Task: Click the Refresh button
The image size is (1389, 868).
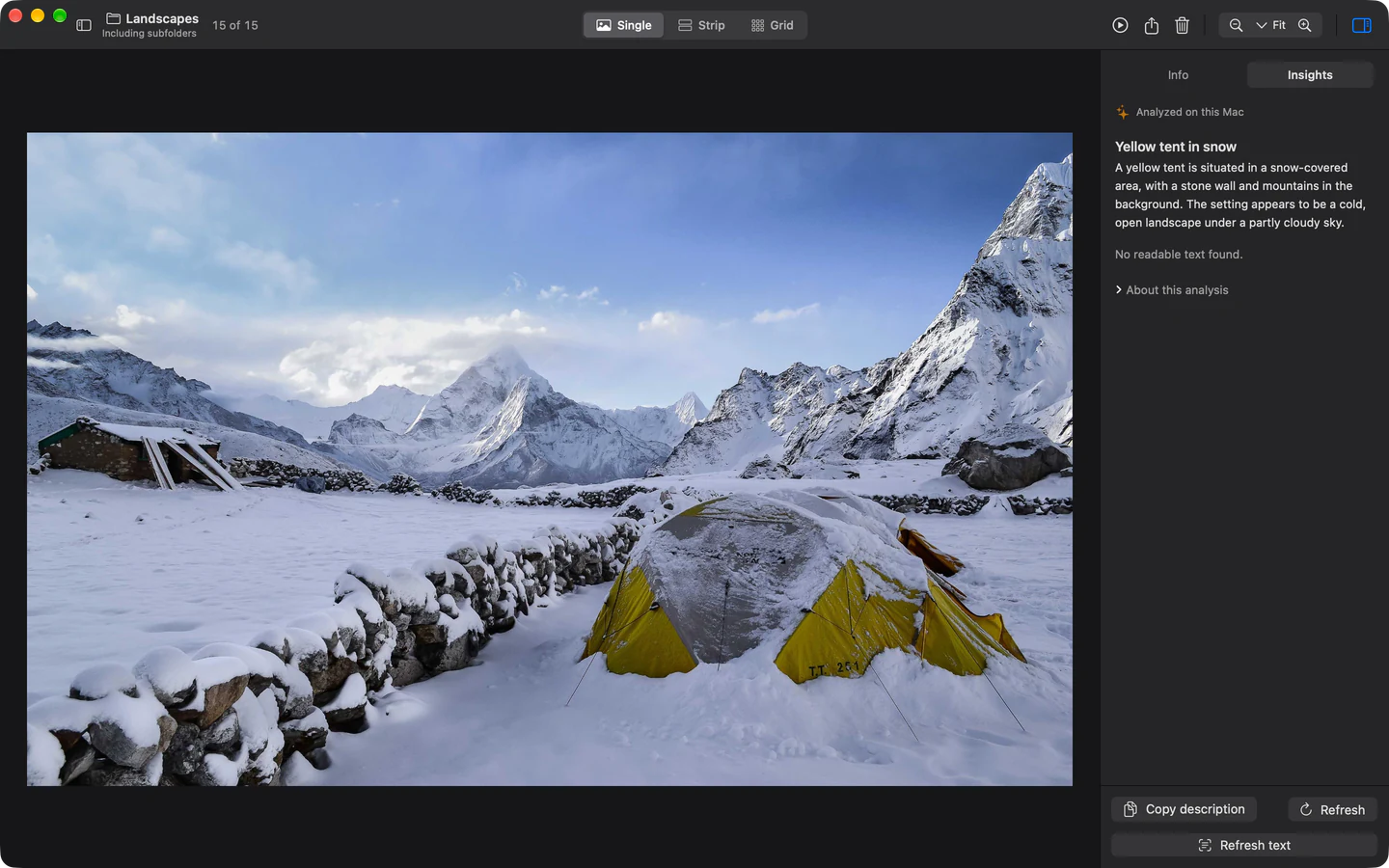Action: [1332, 809]
